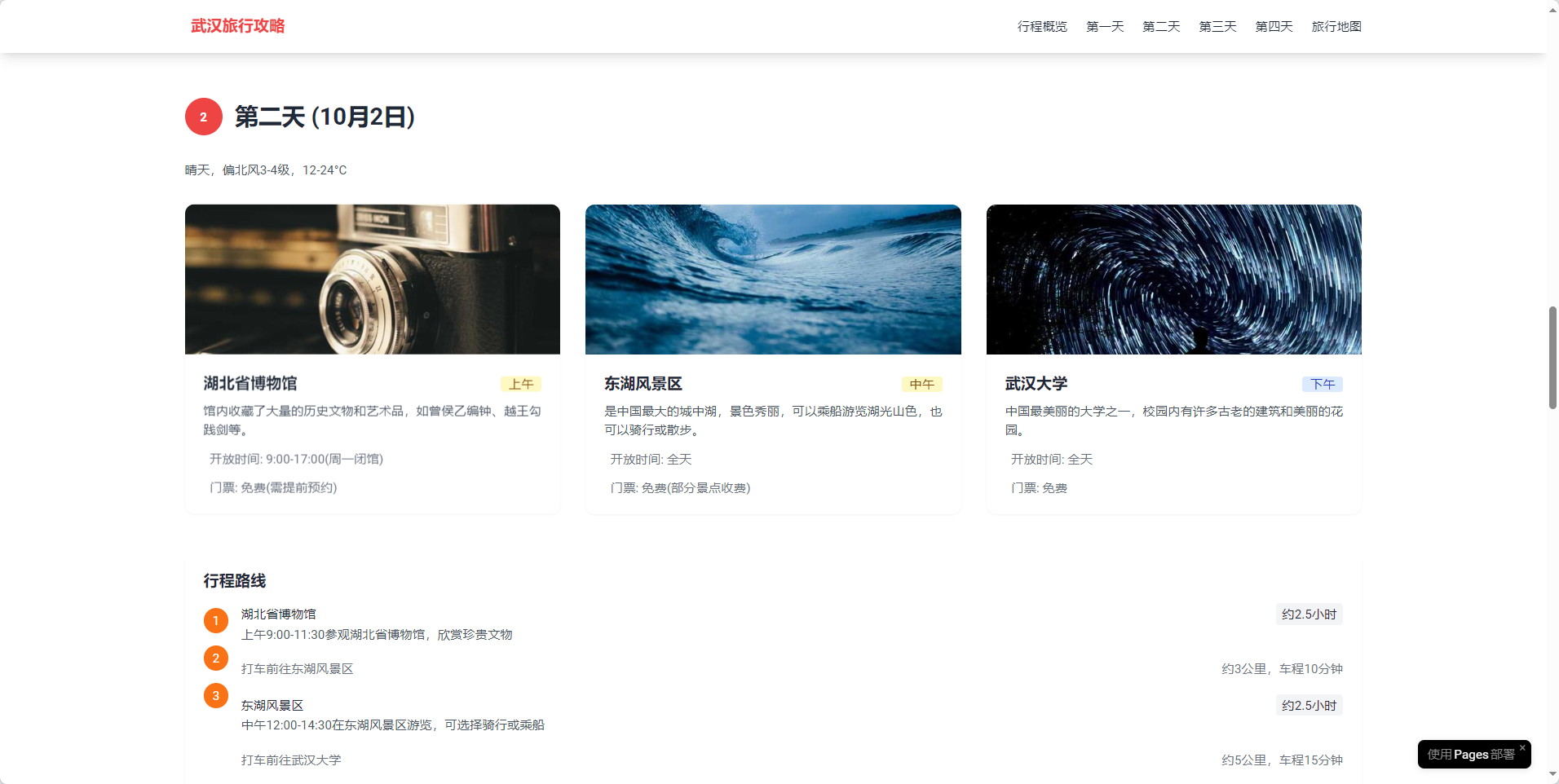The height and width of the screenshot is (784, 1559).
Task: Click the scrollbar down arrow
Action: pos(1552,774)
